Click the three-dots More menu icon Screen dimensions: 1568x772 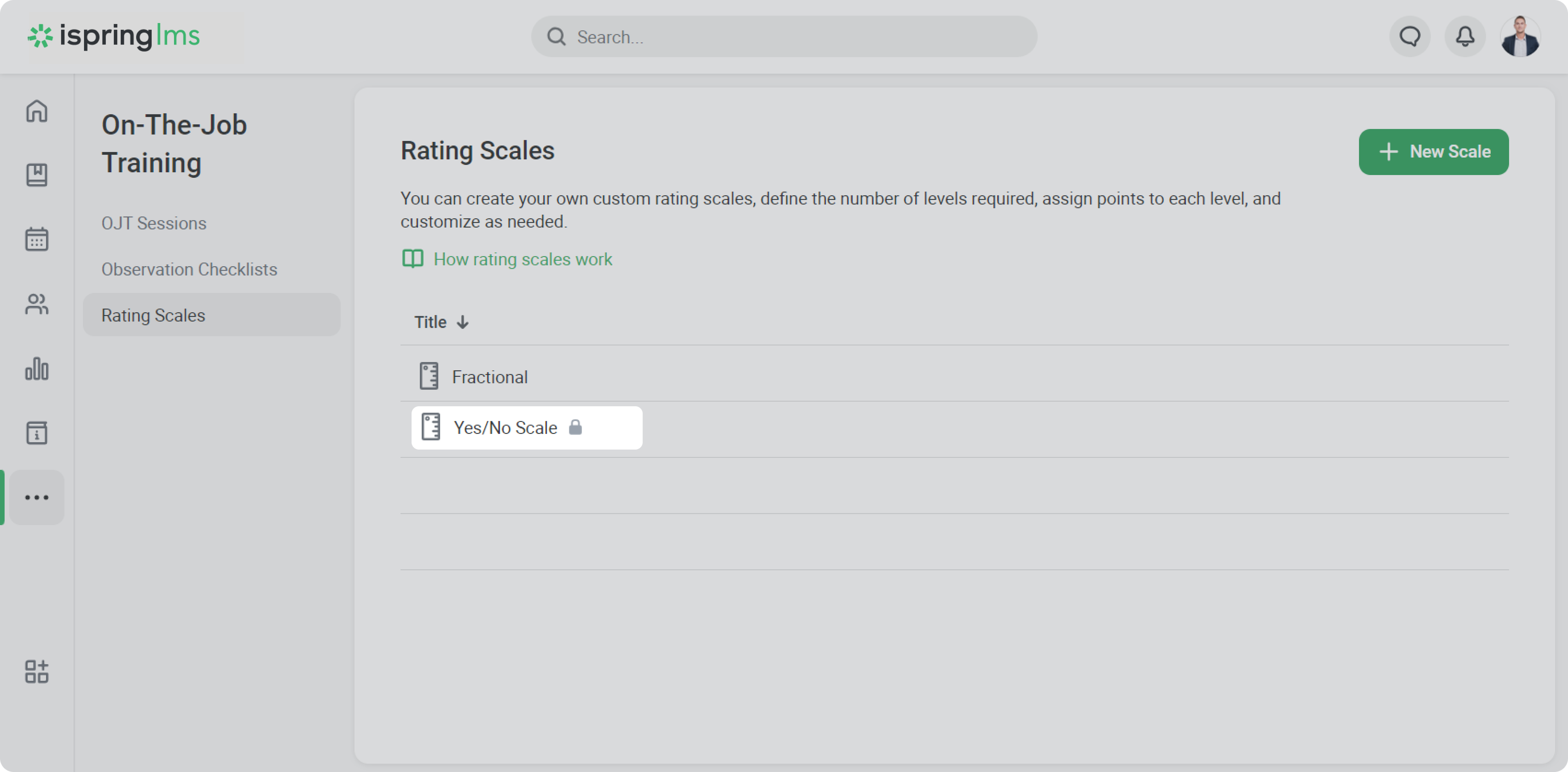pyautogui.click(x=37, y=497)
